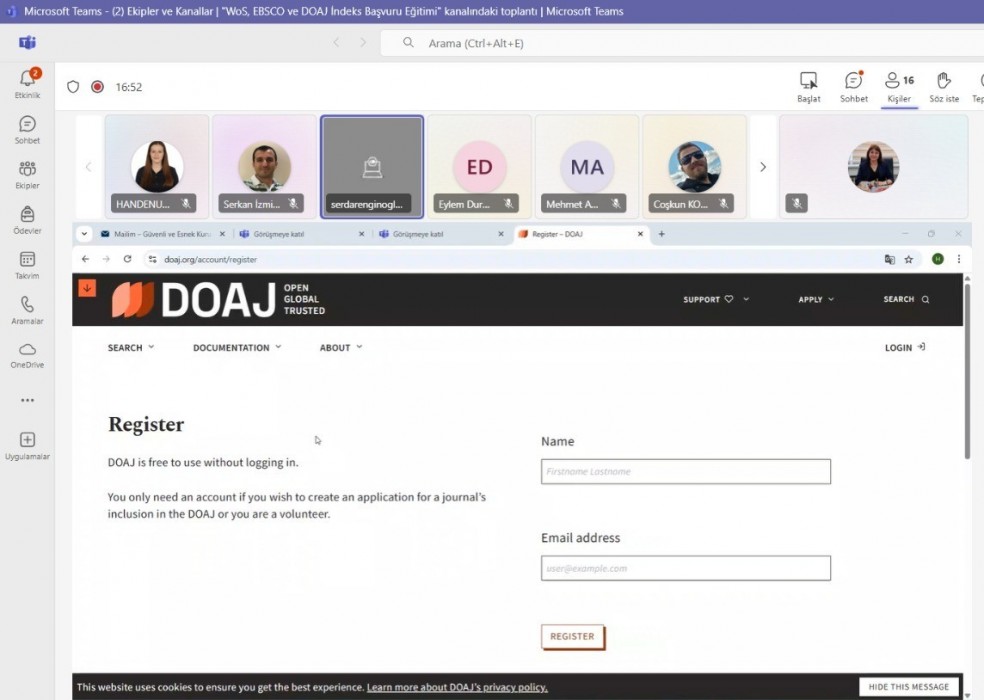Open the DOAJ privacy policy link

[457, 687]
